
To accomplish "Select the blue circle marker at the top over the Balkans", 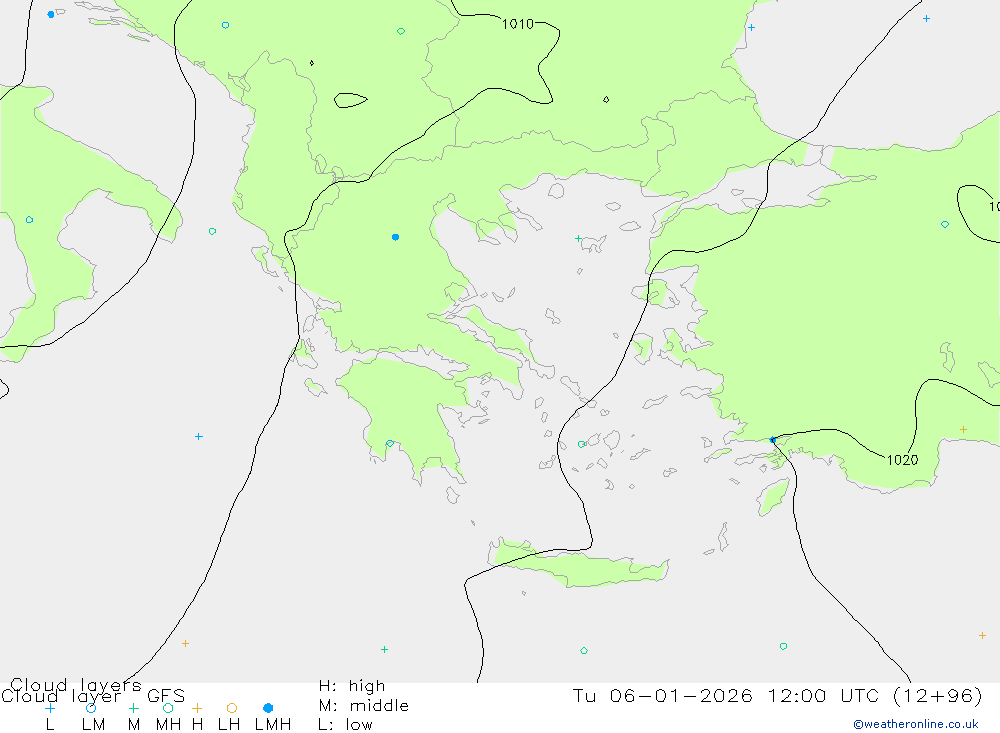I will [225, 26].
